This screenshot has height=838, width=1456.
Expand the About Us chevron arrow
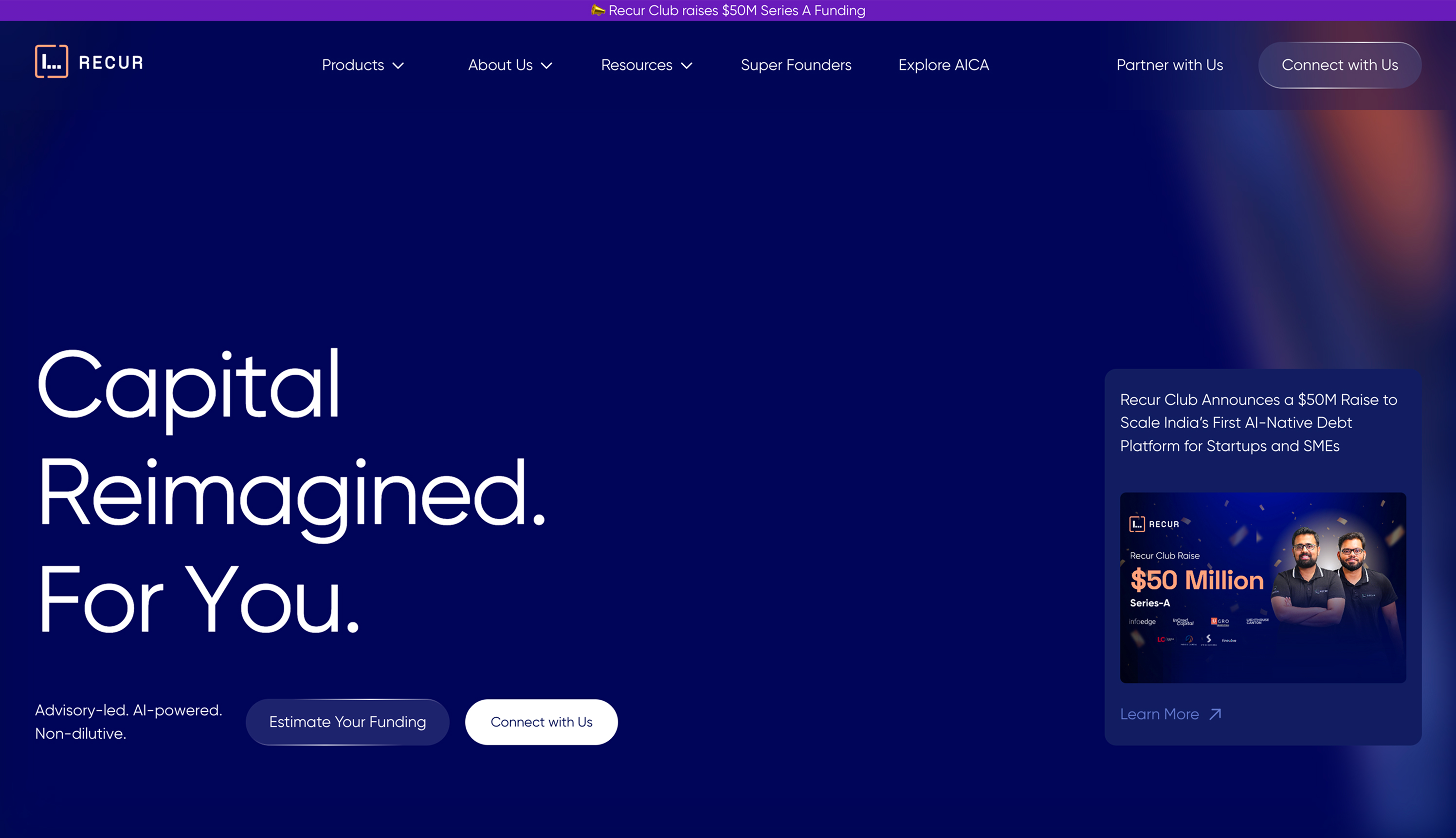tap(546, 66)
